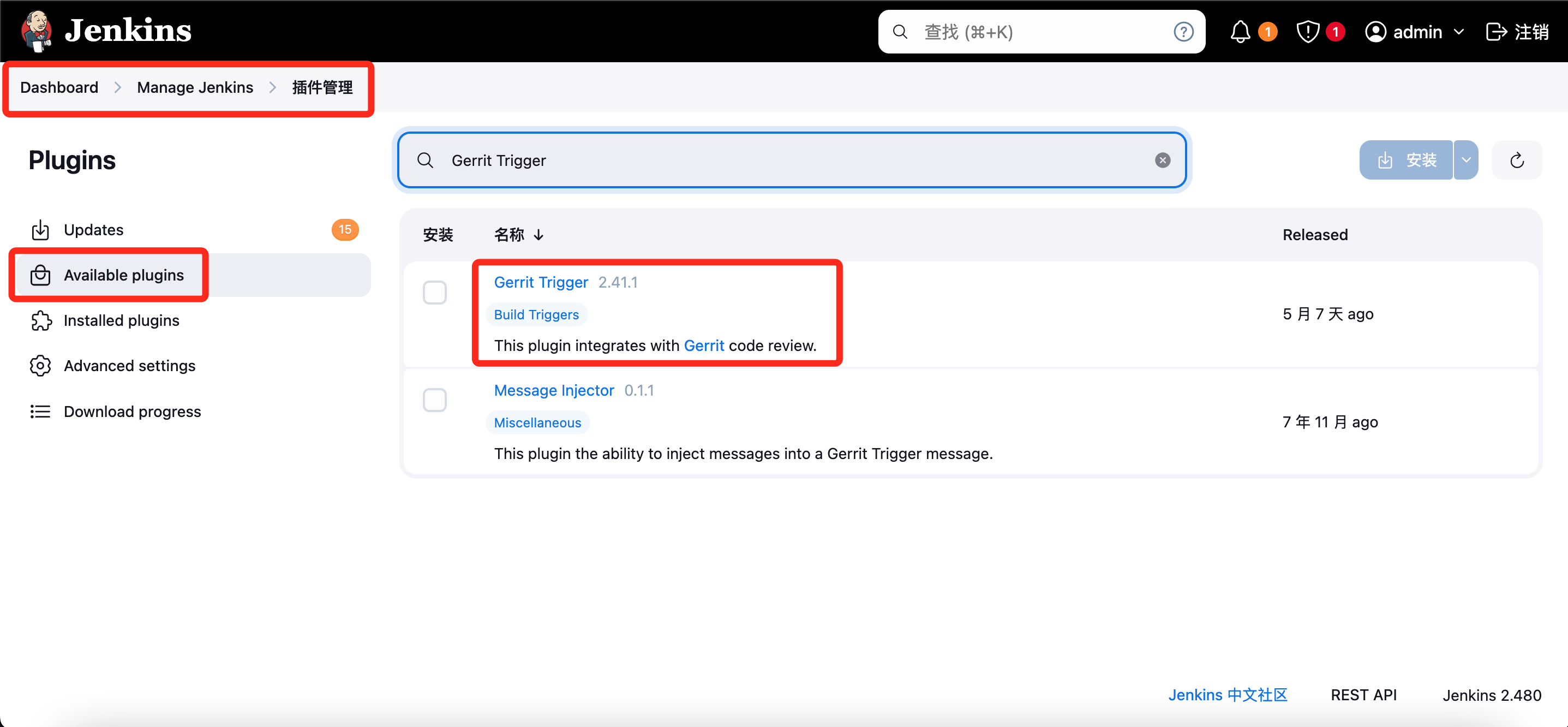
Task: Navigate to Manage Jenkins breadcrumb
Action: [x=195, y=87]
